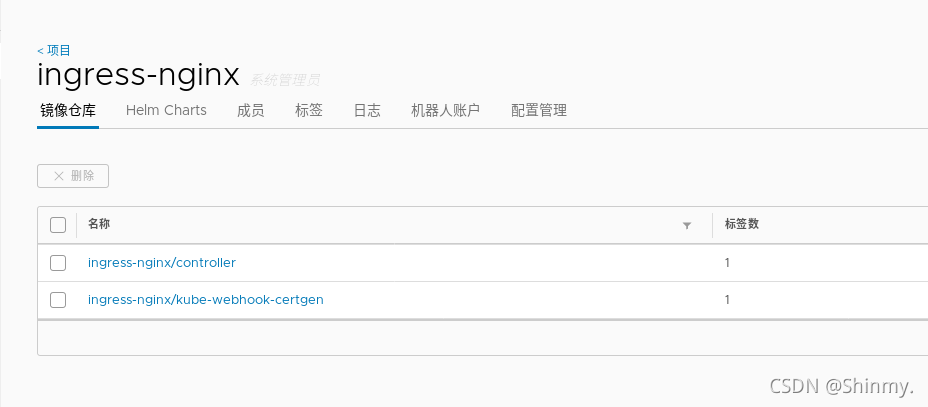This screenshot has width=928, height=407.
Task: Open the 配置管理 tab
Action: click(539, 110)
